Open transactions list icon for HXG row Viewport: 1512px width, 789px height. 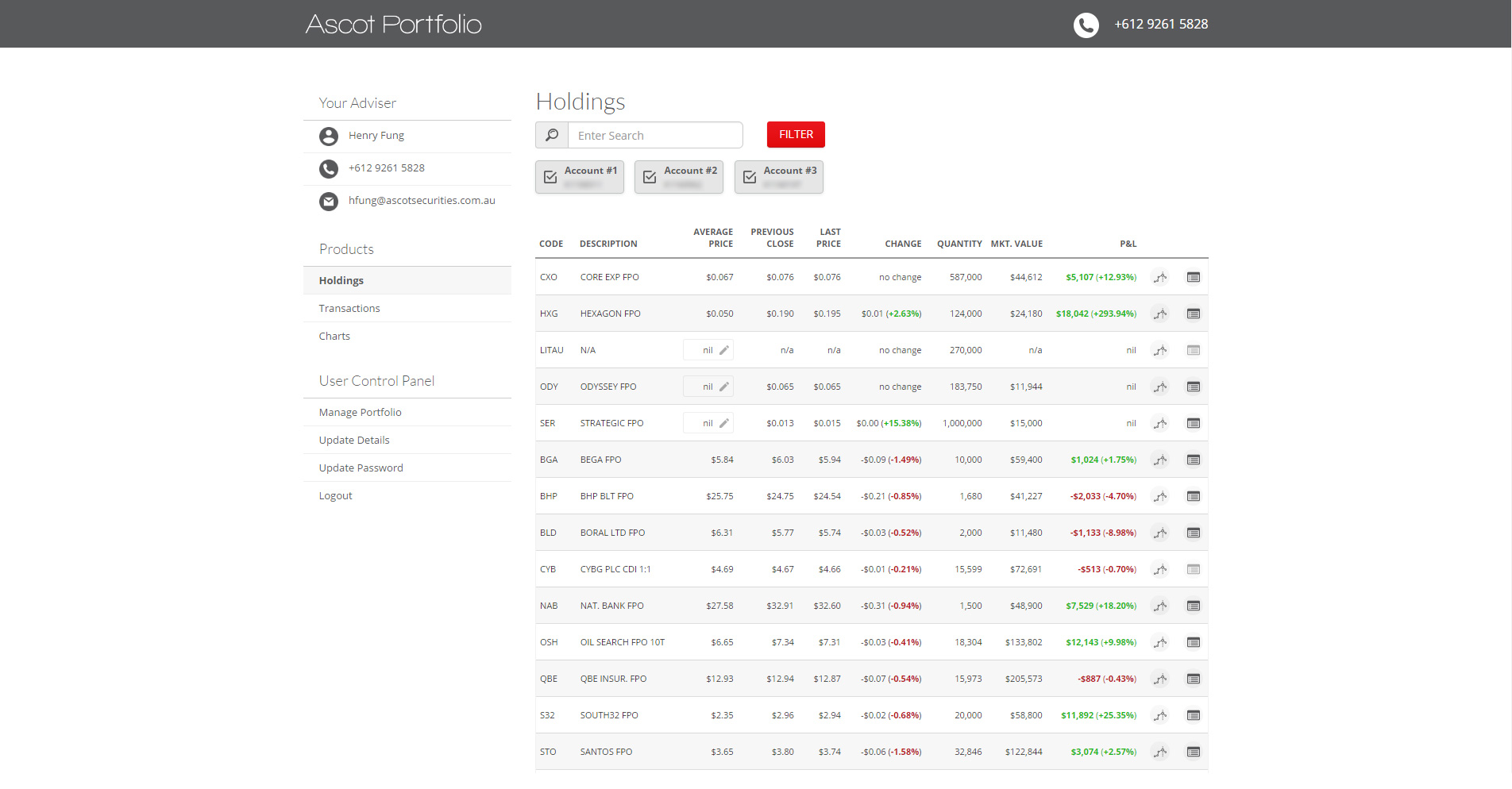click(x=1193, y=314)
